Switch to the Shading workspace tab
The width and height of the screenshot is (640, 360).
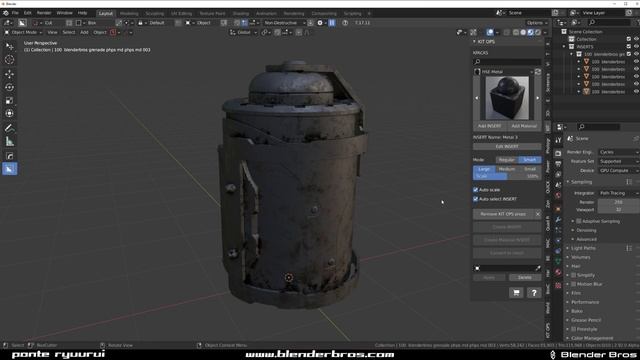(x=241, y=13)
